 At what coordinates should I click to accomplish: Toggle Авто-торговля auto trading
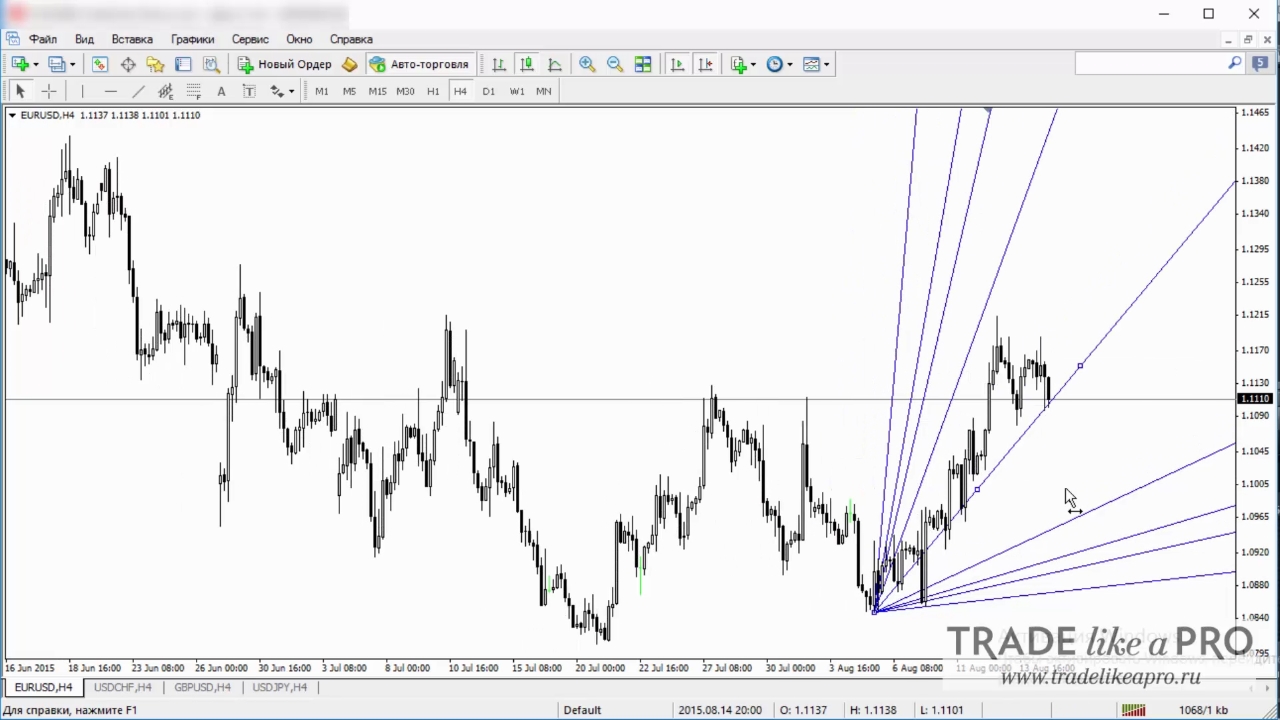pyautogui.click(x=419, y=64)
